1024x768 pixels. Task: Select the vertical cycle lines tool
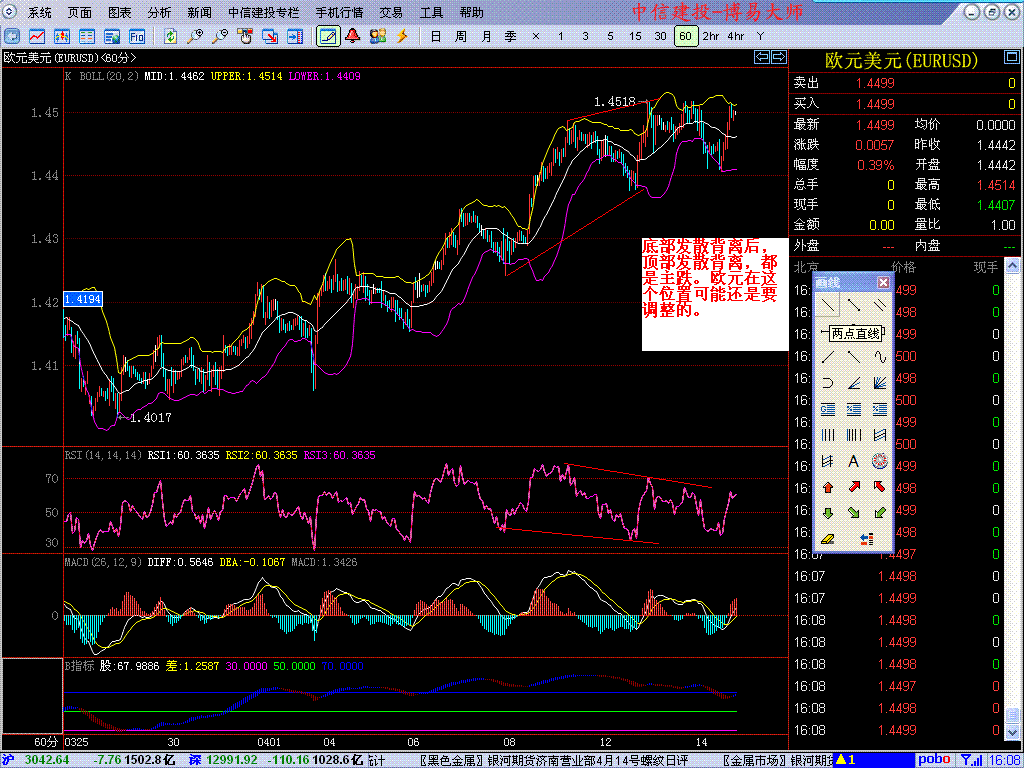click(x=828, y=435)
